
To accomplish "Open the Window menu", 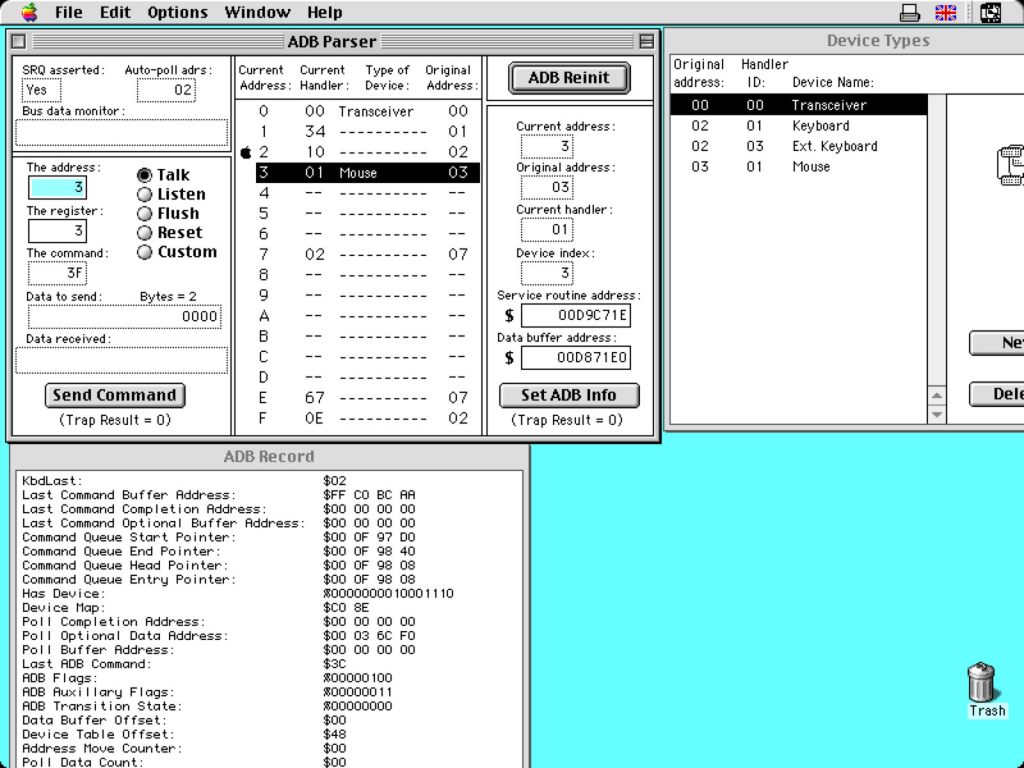I will tap(257, 12).
